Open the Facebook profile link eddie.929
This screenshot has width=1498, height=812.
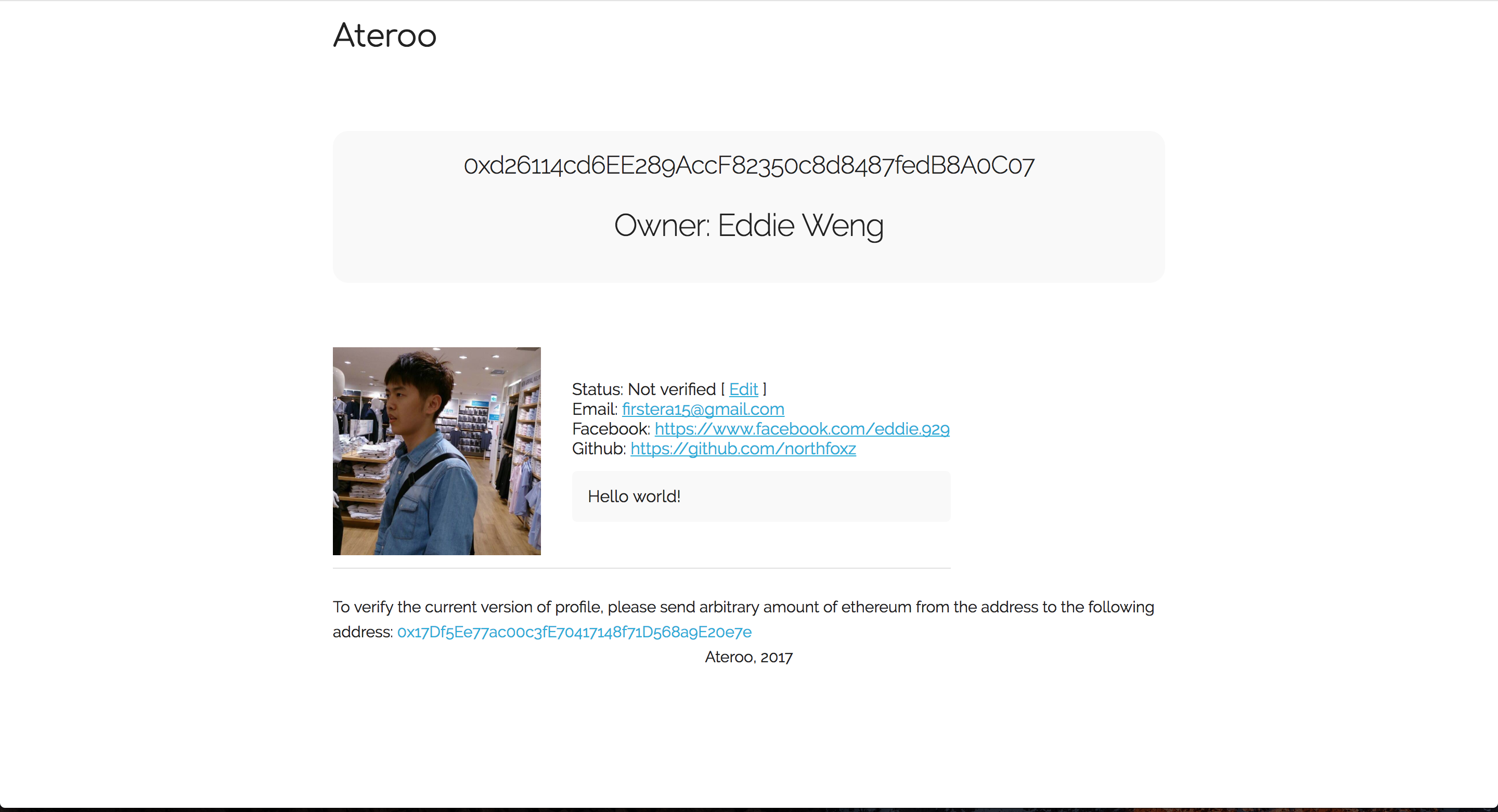[803, 429]
